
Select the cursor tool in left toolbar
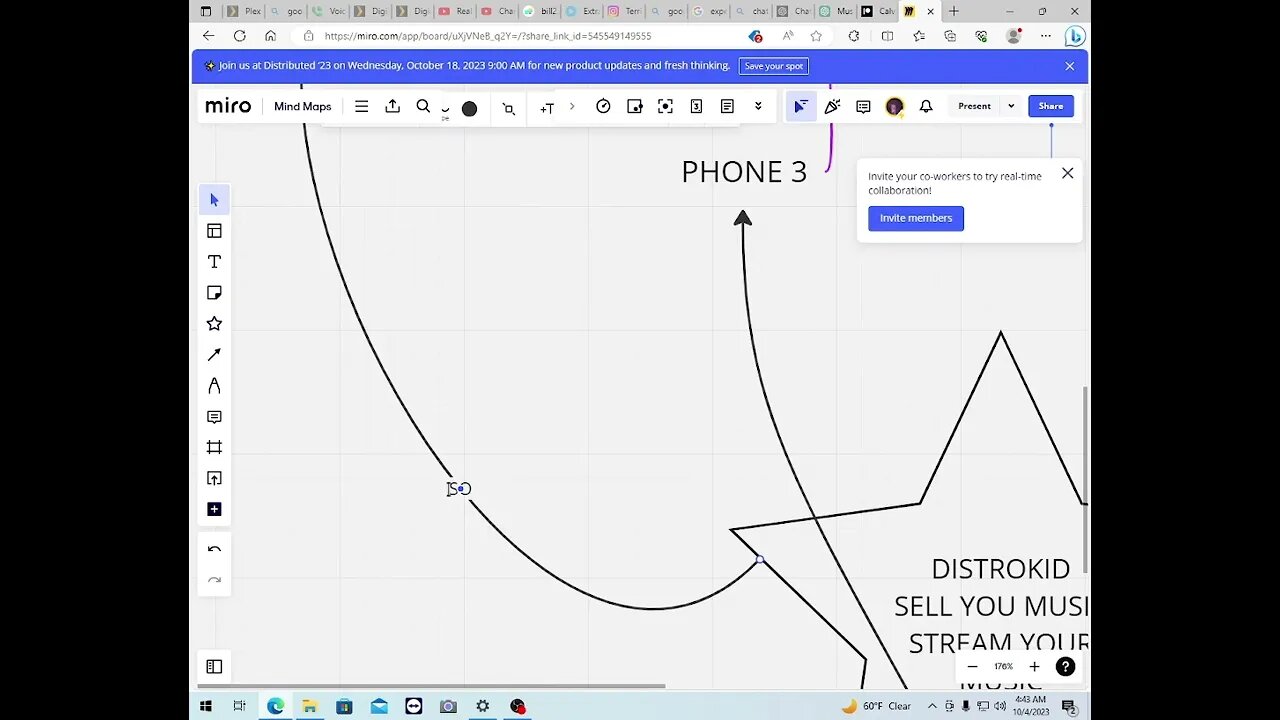point(214,200)
